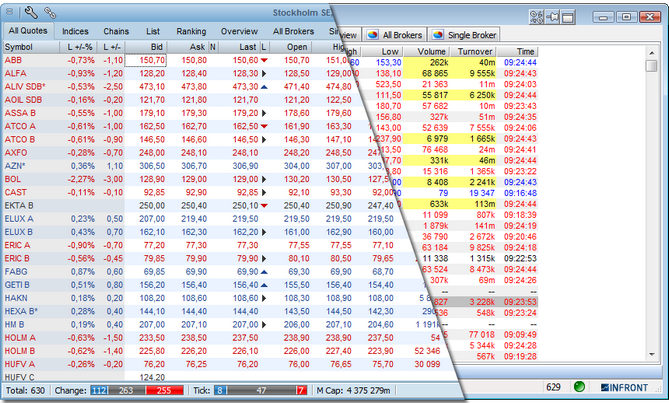Sort by the Open column header
669x403 pixels.
coord(290,47)
